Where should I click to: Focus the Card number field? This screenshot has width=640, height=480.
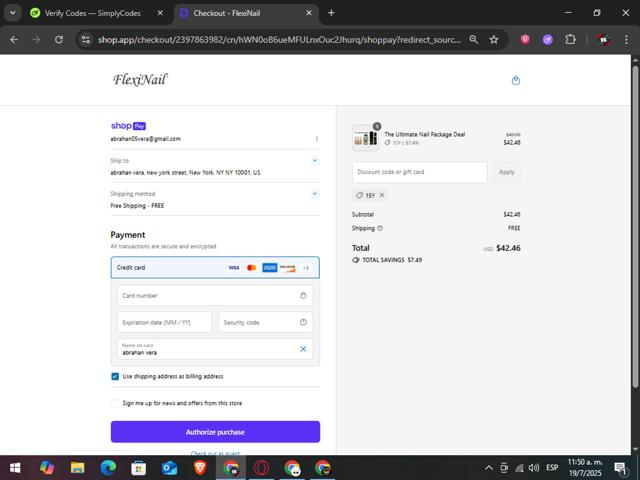coord(215,295)
